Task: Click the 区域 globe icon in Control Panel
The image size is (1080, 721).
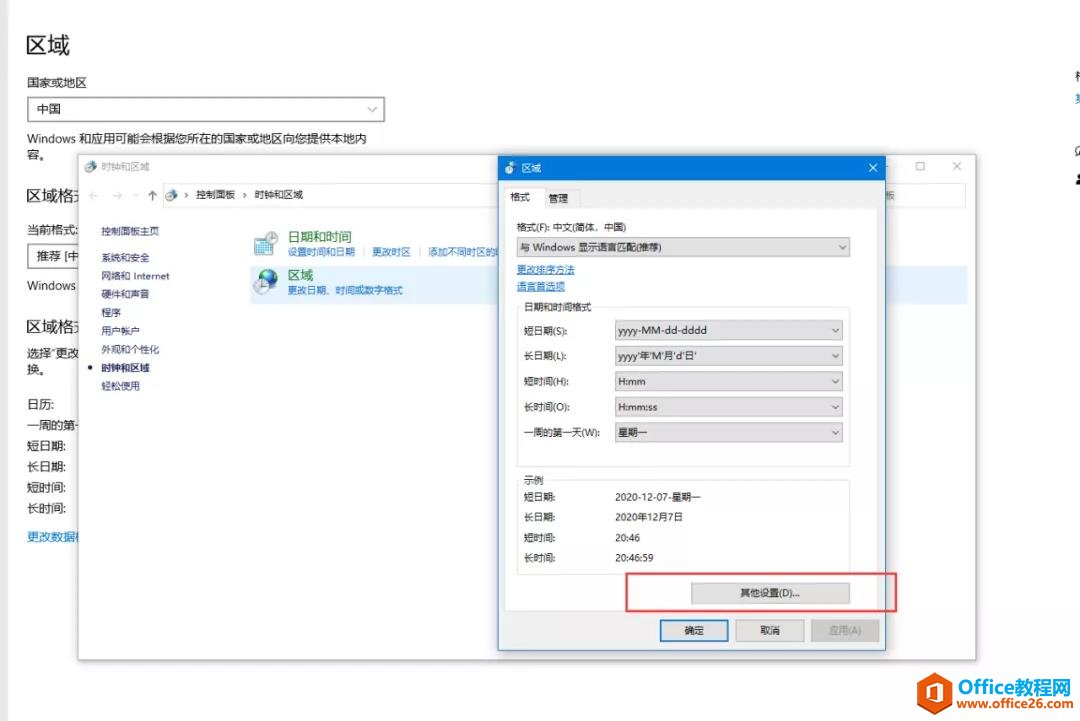Action: pos(263,280)
